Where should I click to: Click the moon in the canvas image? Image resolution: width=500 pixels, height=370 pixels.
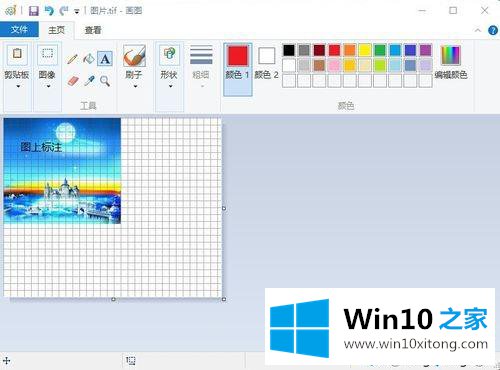[65, 132]
